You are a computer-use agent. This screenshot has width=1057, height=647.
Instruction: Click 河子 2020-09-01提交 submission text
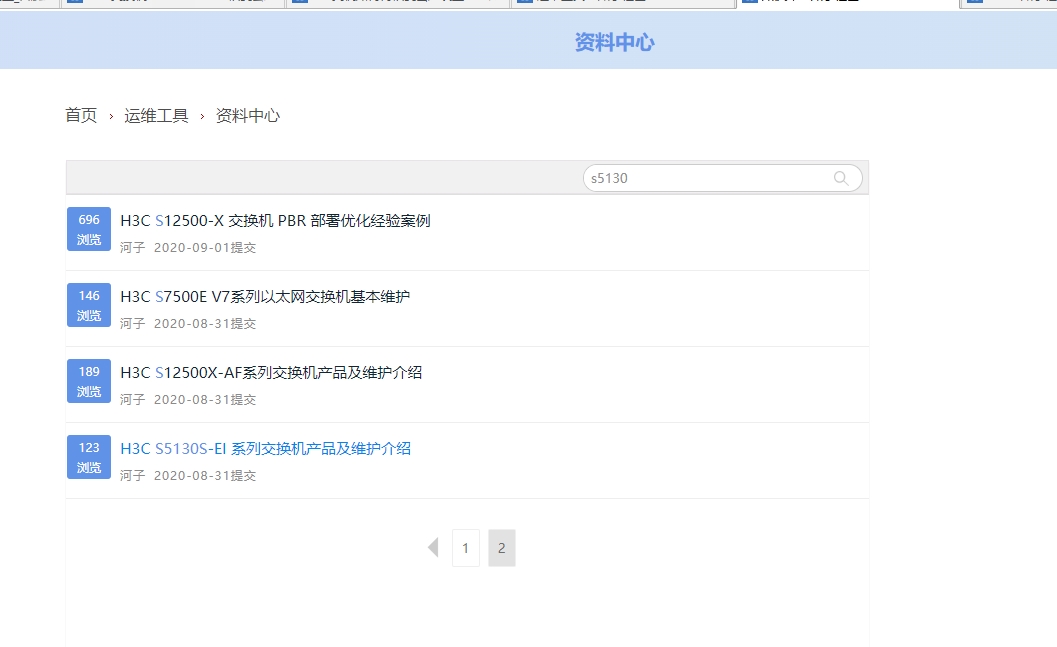click(x=188, y=248)
